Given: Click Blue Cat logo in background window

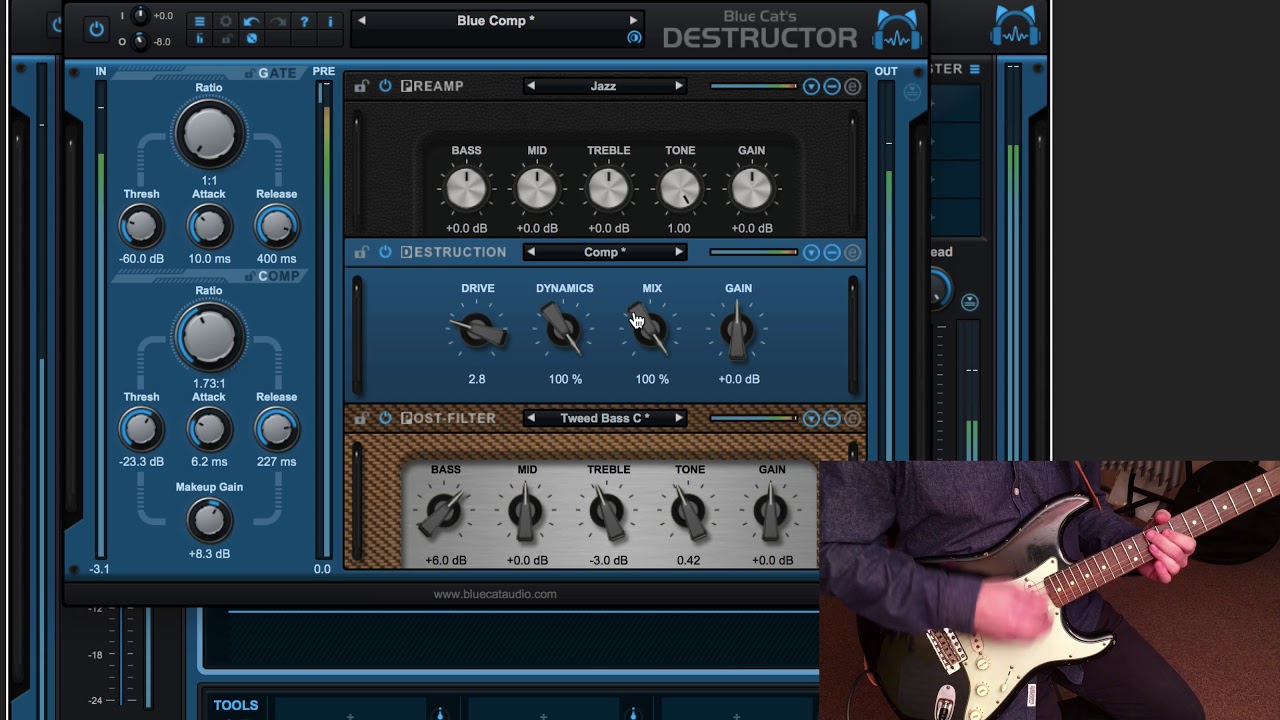Looking at the screenshot, I should pos(1016,26).
